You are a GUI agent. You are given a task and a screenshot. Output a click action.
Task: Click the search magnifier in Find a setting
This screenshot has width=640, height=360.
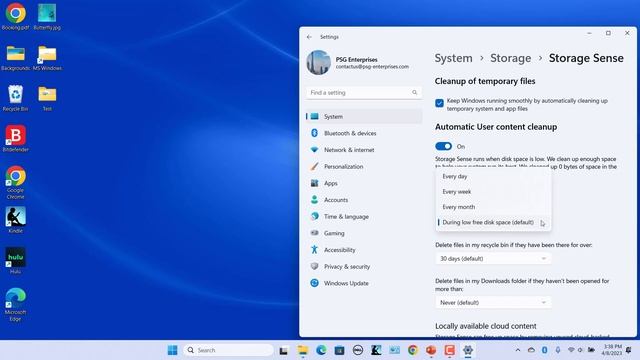coord(414,93)
